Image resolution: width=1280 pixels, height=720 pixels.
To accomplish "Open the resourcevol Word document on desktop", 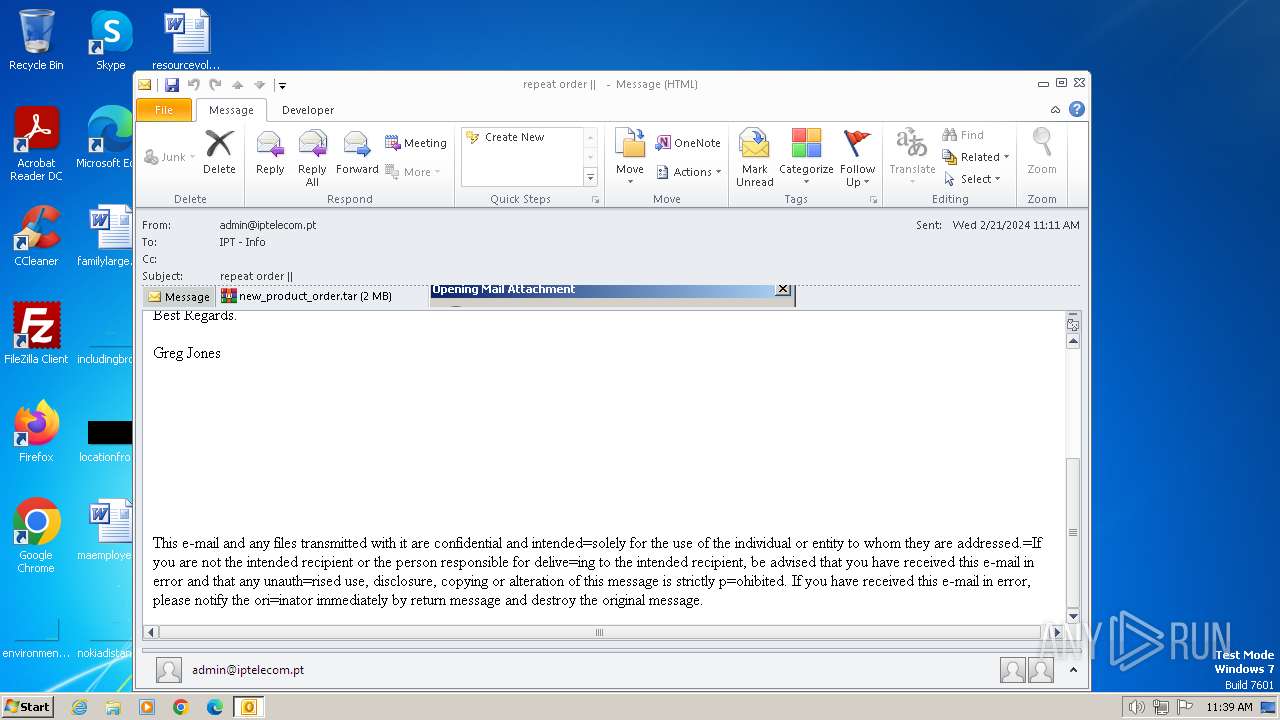I will [186, 40].
